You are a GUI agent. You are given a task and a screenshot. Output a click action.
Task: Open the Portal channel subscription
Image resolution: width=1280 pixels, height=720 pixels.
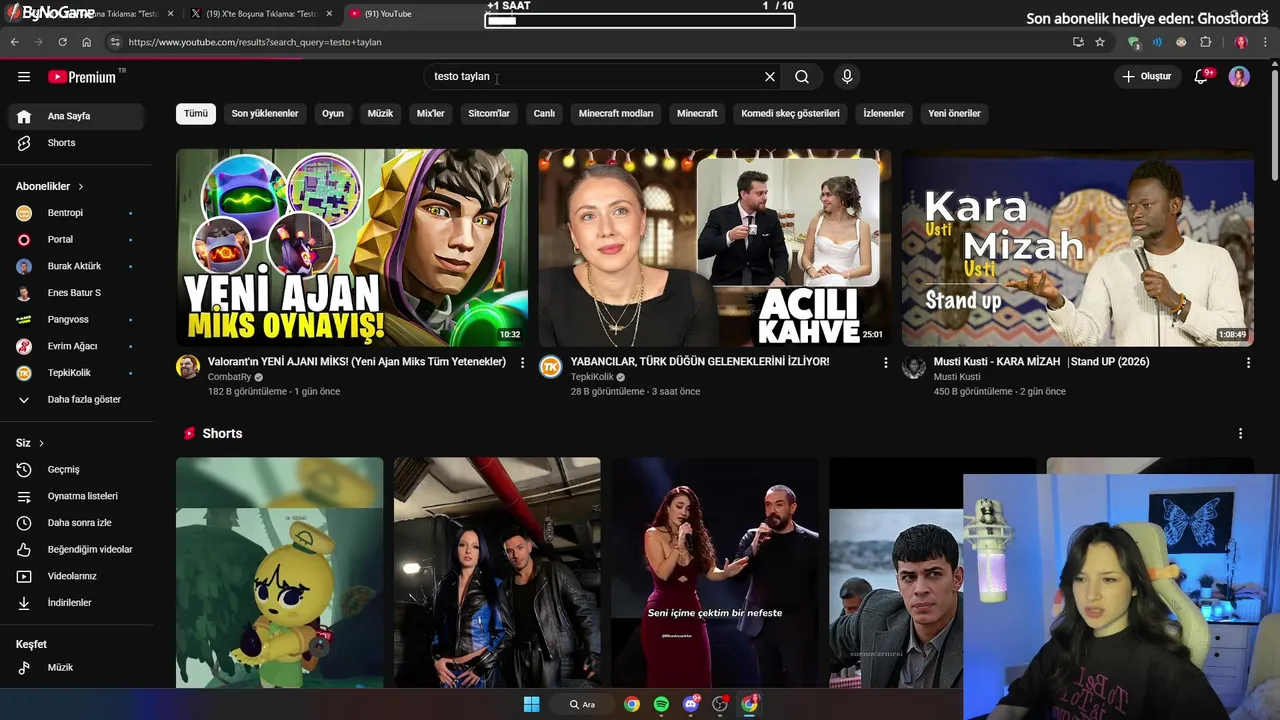pyautogui.click(x=76, y=240)
